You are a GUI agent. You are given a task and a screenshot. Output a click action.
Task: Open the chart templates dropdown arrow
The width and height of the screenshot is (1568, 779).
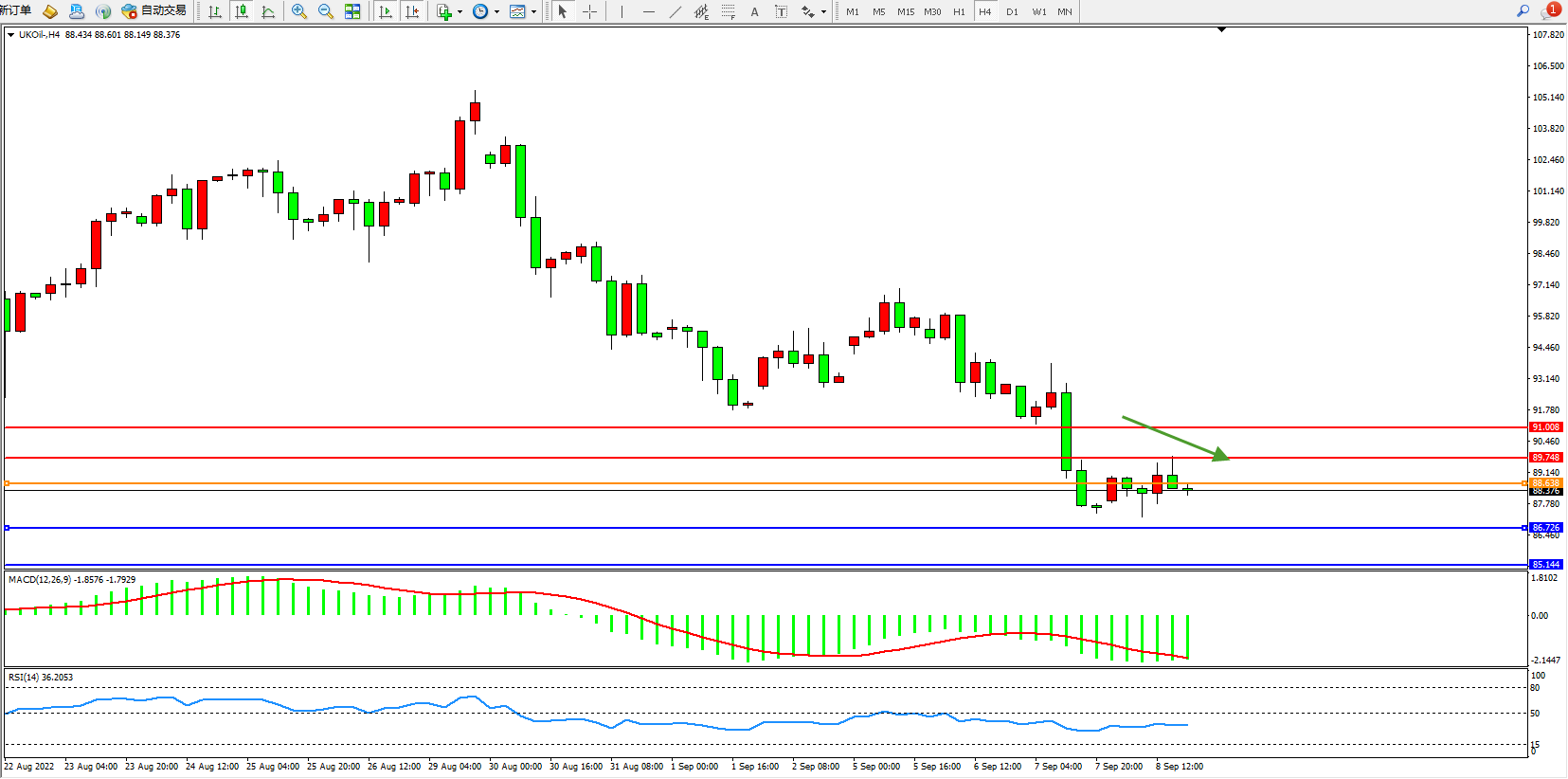point(533,12)
